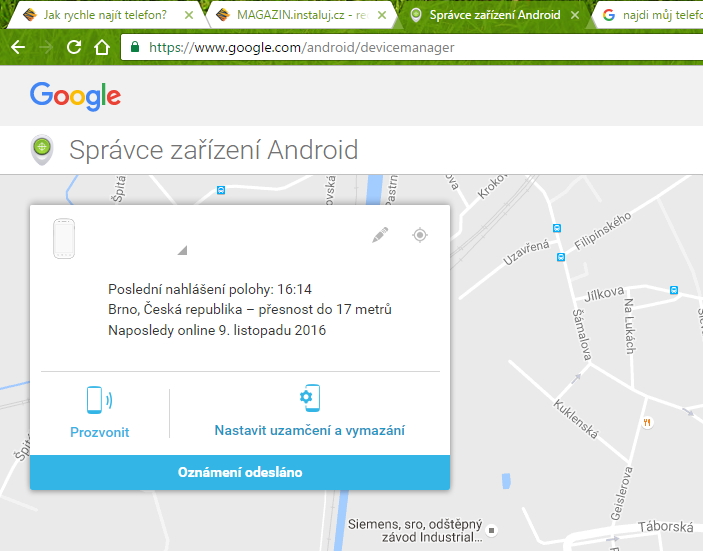
Task: Click the ringing phone icon
Action: pos(99,400)
